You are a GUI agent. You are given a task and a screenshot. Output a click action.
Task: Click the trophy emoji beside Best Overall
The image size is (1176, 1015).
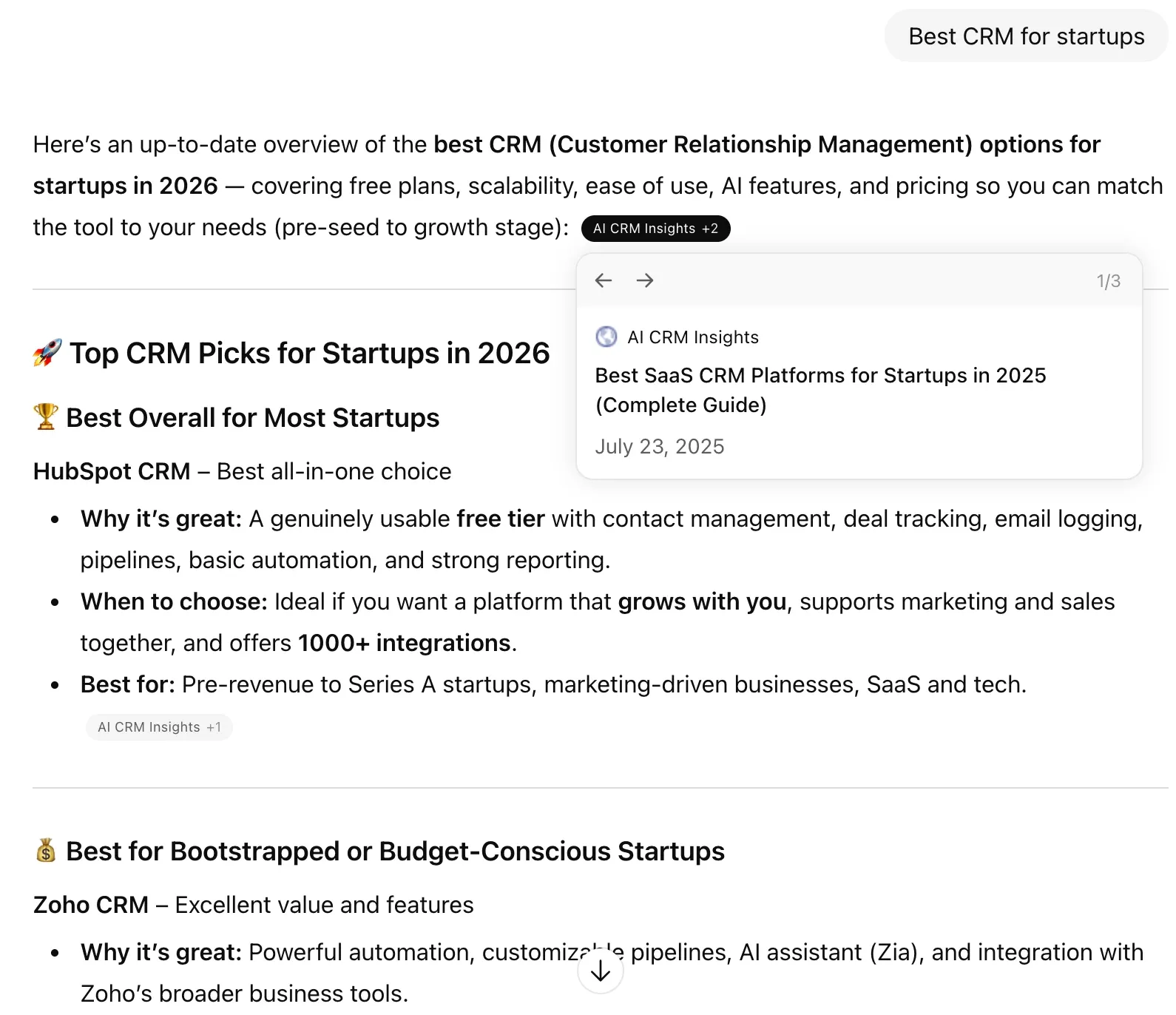(x=46, y=417)
